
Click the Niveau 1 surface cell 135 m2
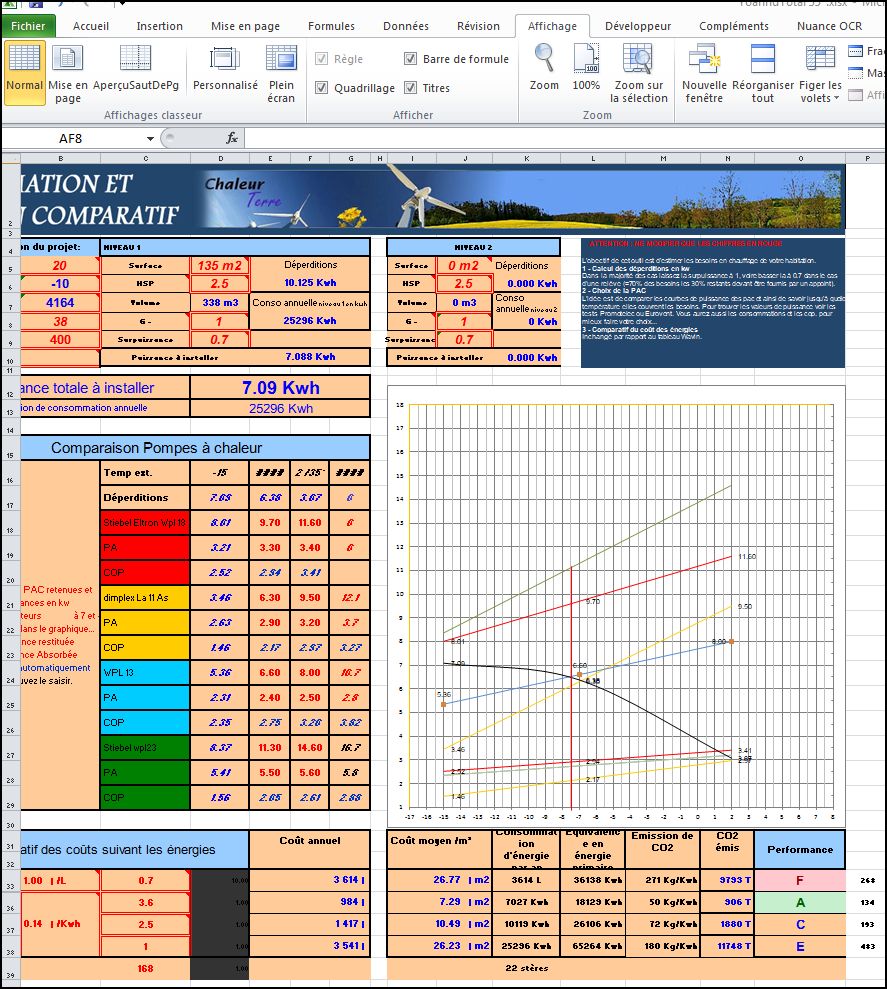[x=220, y=266]
